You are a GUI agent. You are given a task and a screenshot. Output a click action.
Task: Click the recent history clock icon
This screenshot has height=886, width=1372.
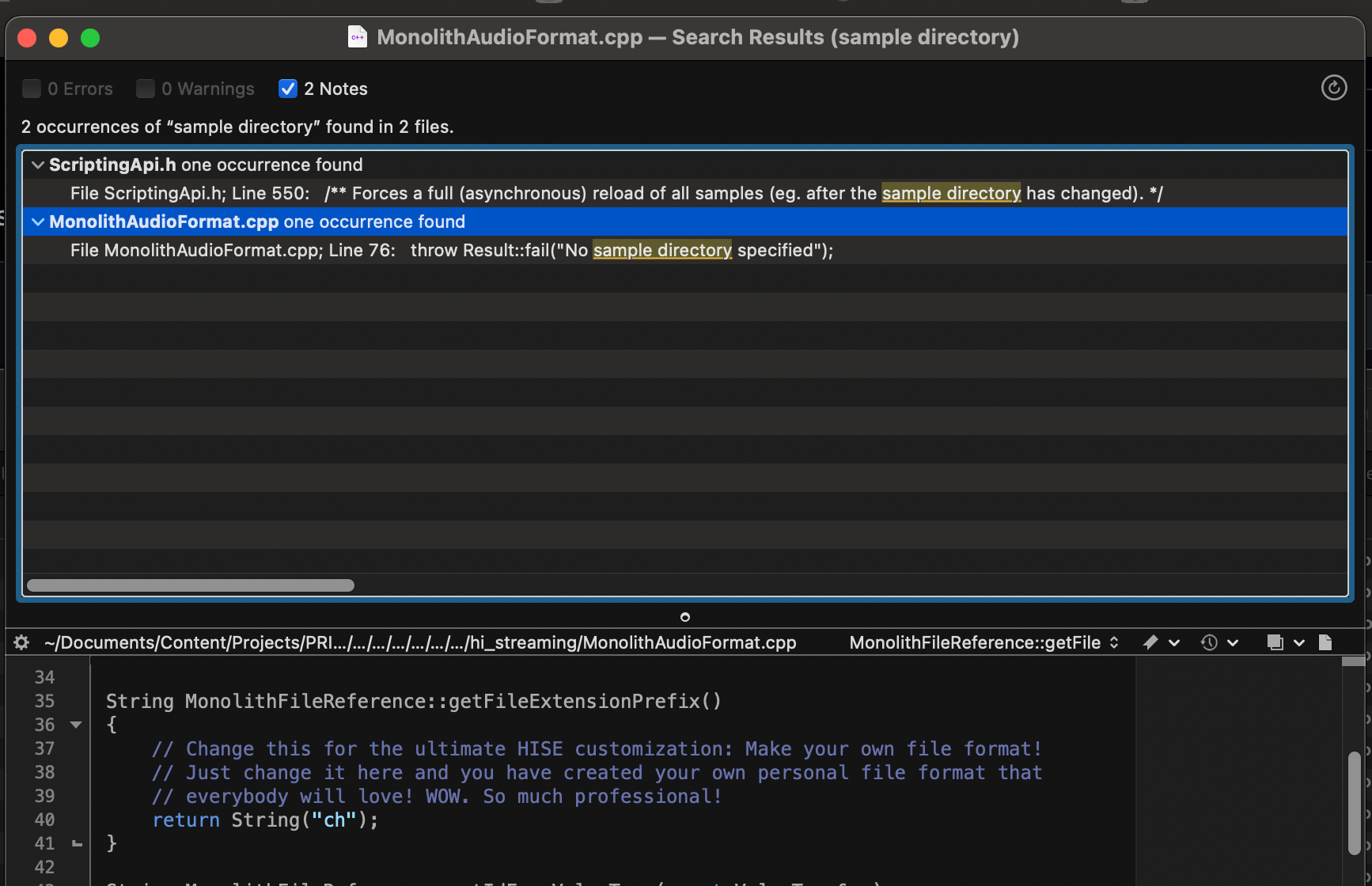tap(1209, 642)
